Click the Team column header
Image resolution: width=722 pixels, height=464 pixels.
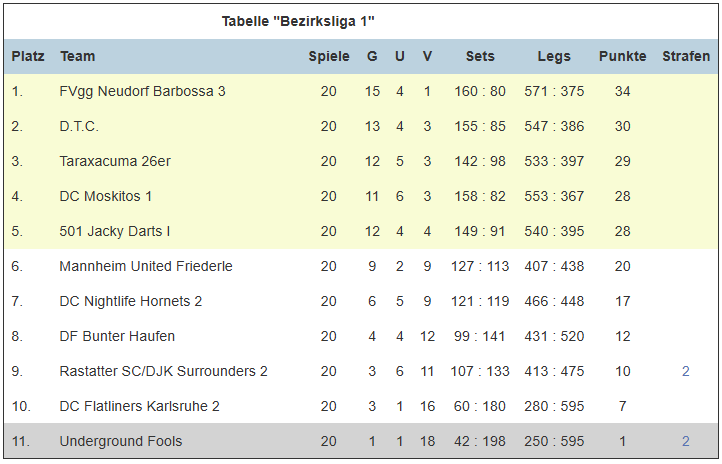[77, 56]
